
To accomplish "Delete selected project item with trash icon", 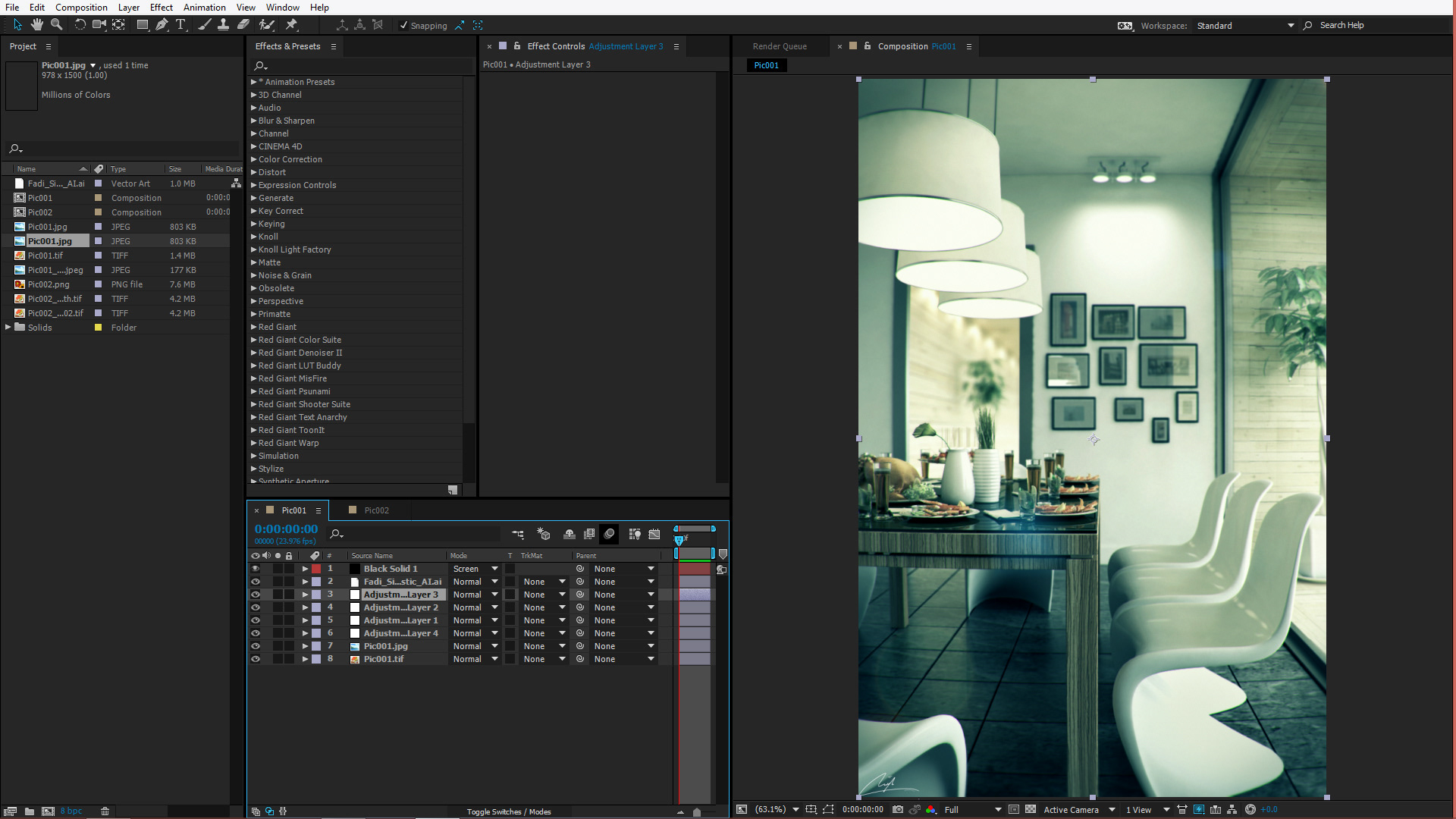I will click(x=105, y=811).
